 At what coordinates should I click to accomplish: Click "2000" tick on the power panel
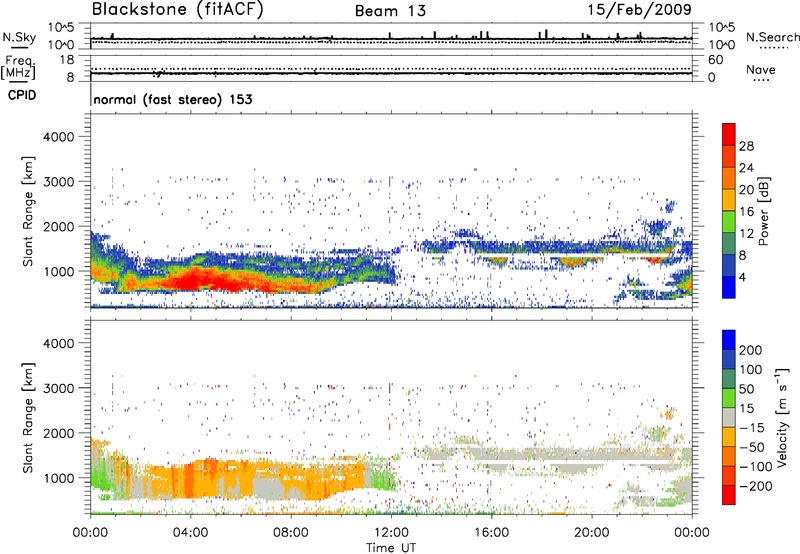coord(59,226)
